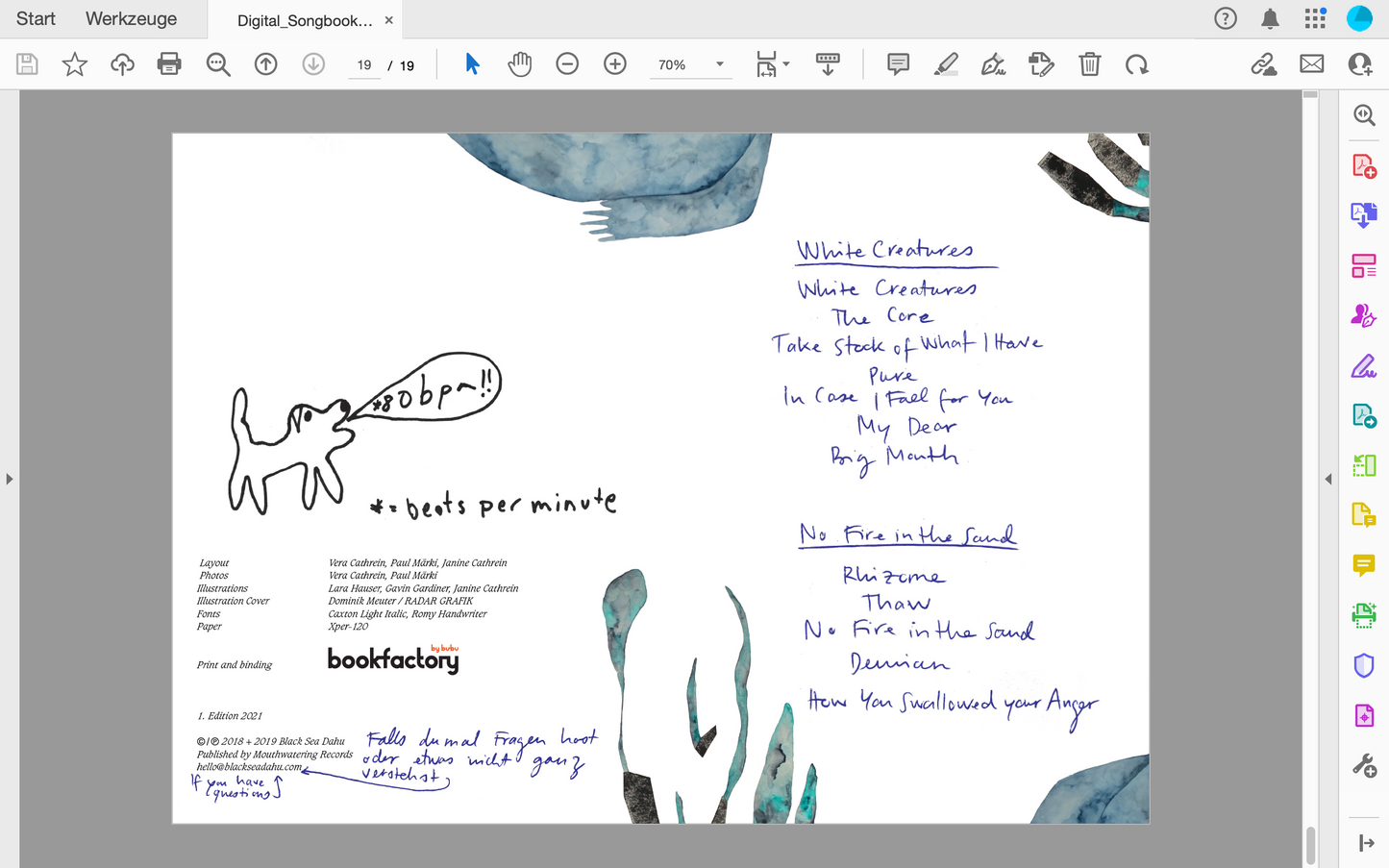Click the star to mark as favorite

click(x=74, y=64)
